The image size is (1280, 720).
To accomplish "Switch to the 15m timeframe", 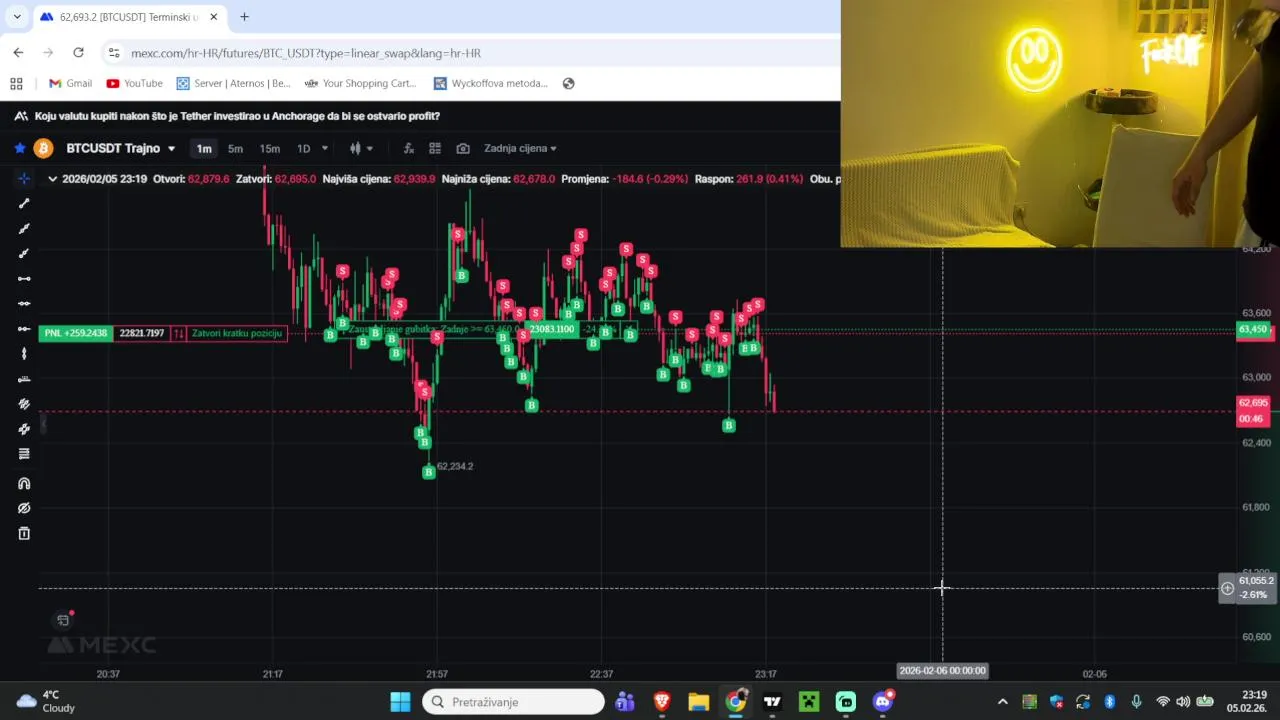I will (x=270, y=148).
